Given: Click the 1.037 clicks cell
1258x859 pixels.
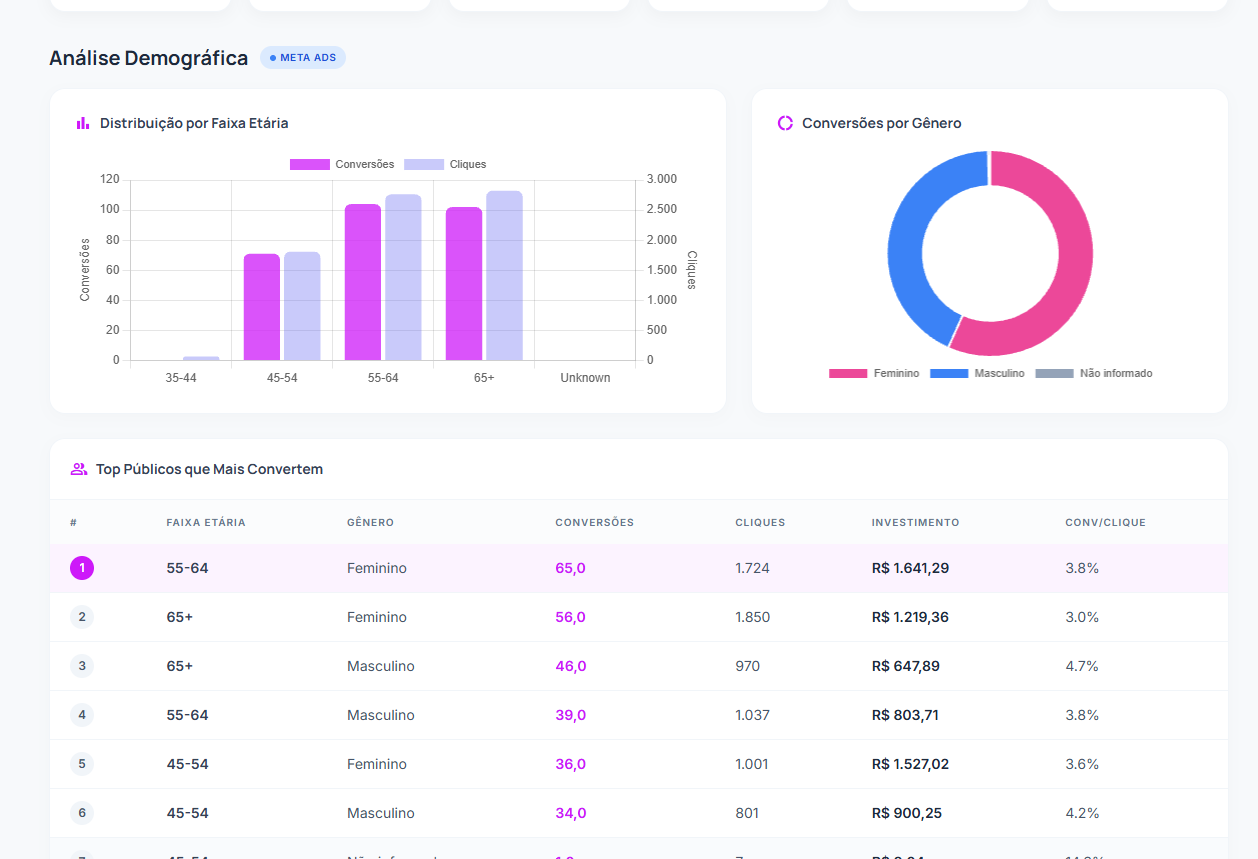Looking at the screenshot, I should point(752,715).
